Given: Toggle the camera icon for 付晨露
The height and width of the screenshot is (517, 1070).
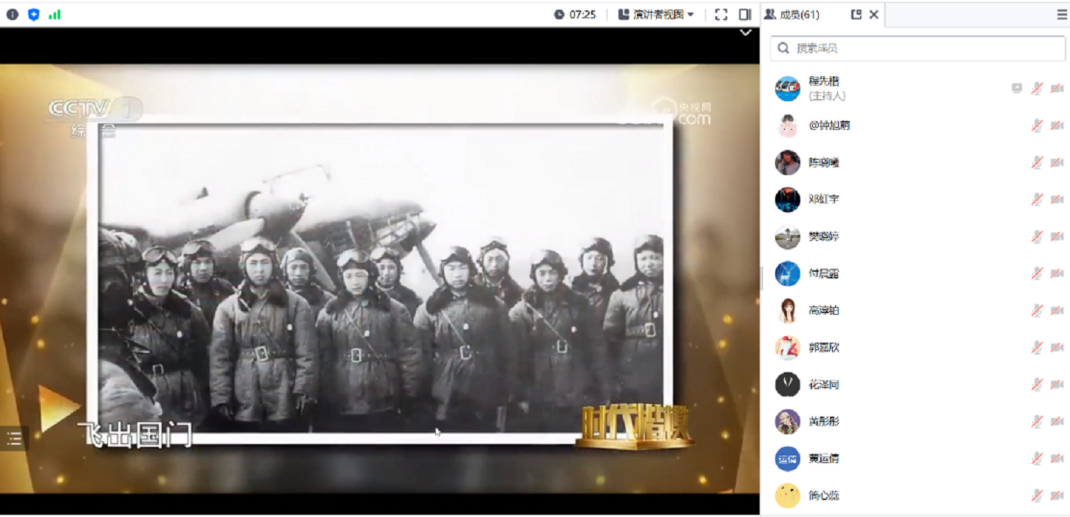Looking at the screenshot, I should coord(1057,273).
